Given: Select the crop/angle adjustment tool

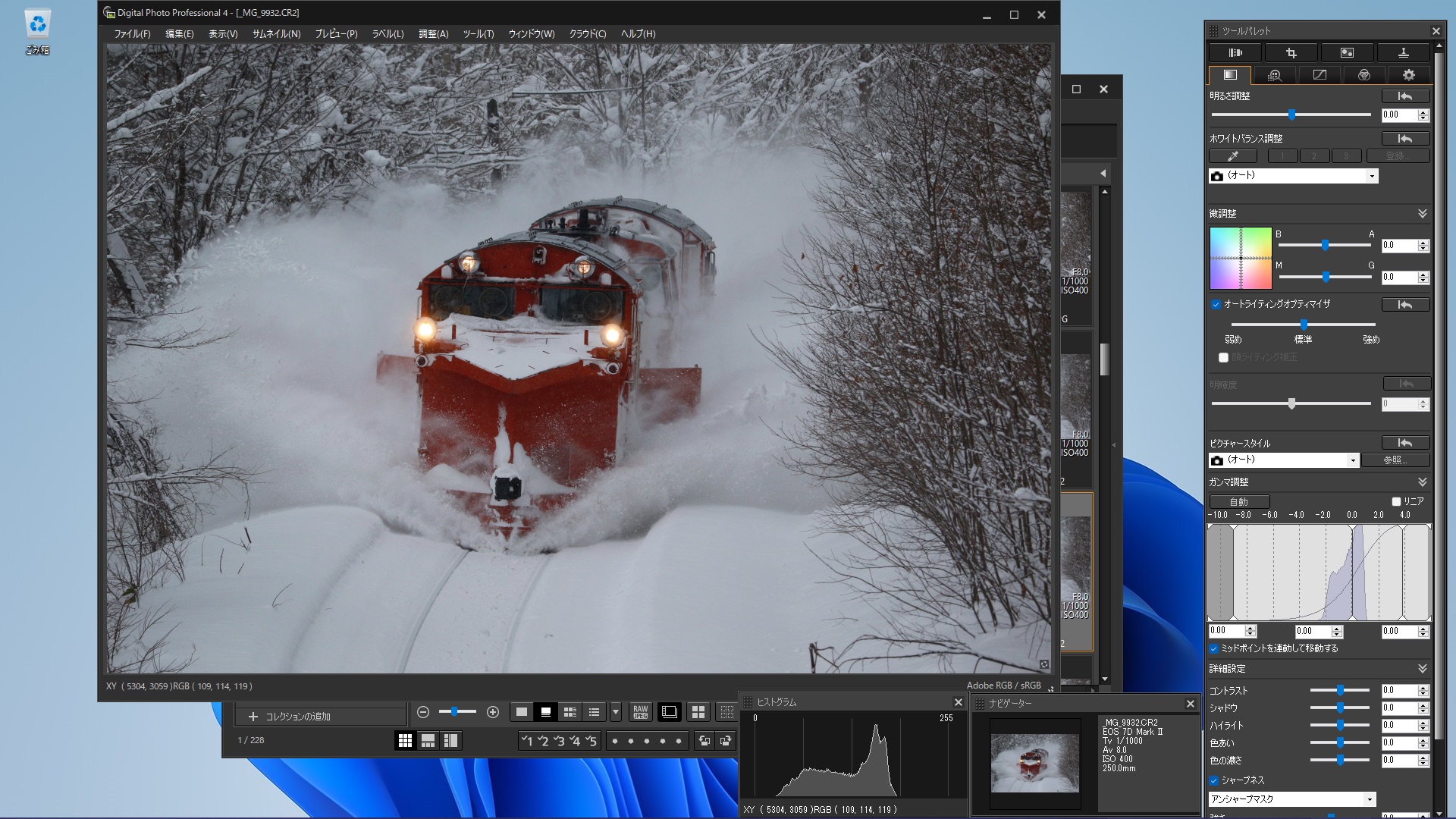Looking at the screenshot, I should (x=1291, y=53).
